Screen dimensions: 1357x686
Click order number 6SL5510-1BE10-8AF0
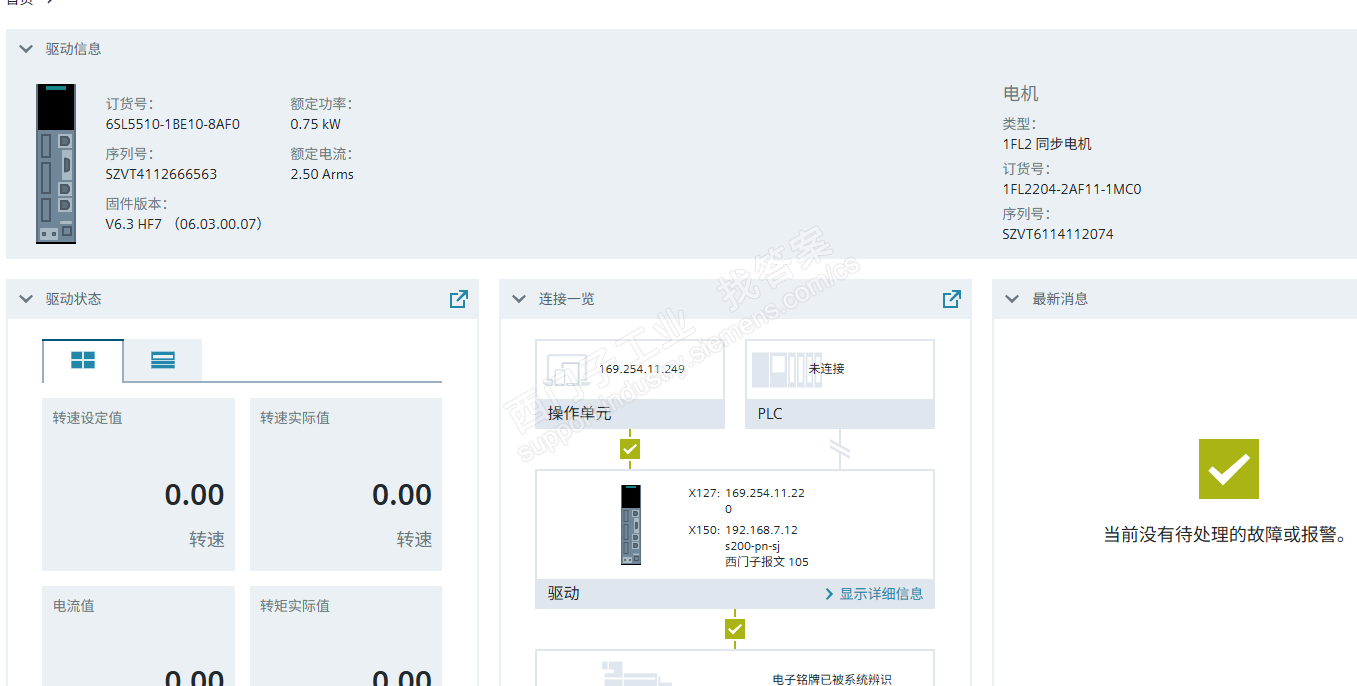(173, 125)
